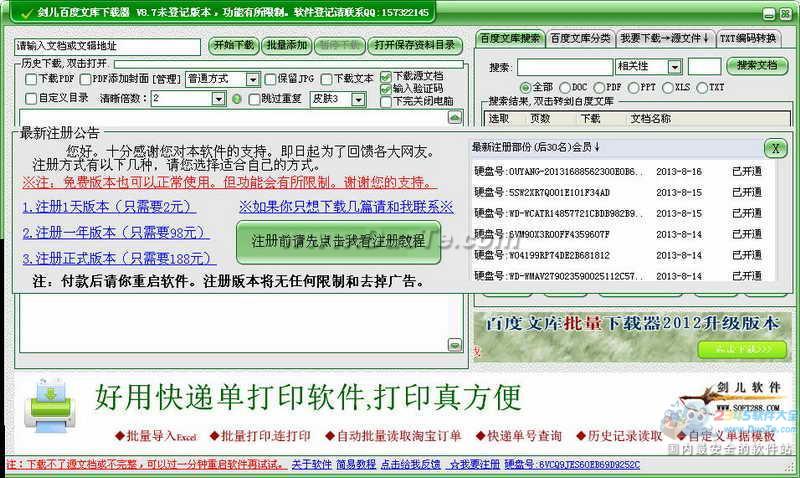Click the title bar checkmark icon
Image resolution: width=800 pixels, height=478 pixels.
coord(24,13)
